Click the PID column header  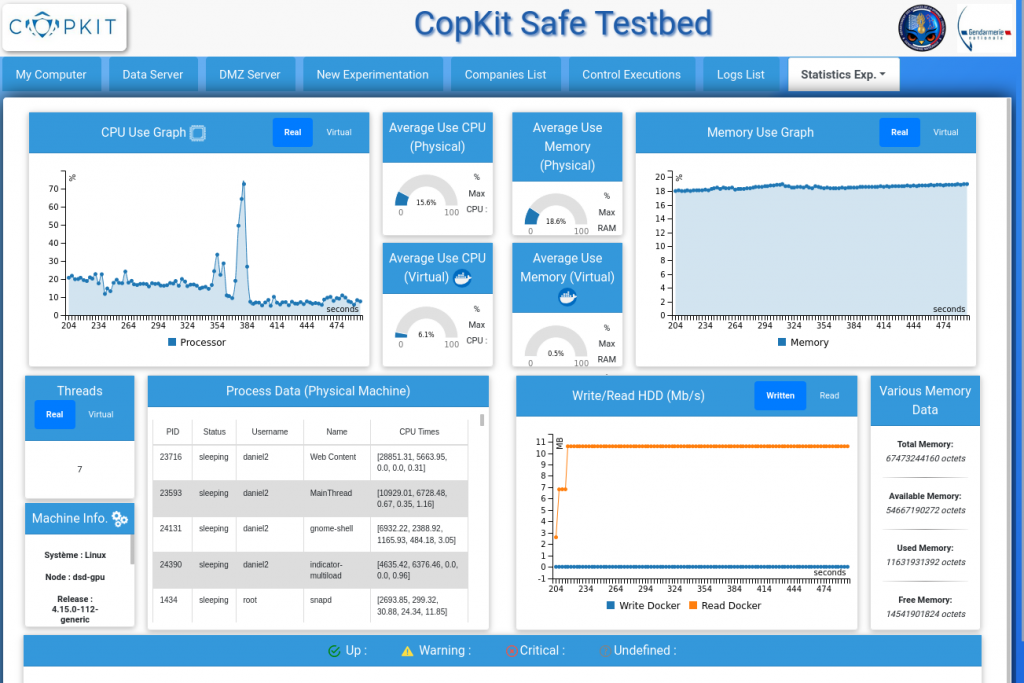tap(172, 432)
